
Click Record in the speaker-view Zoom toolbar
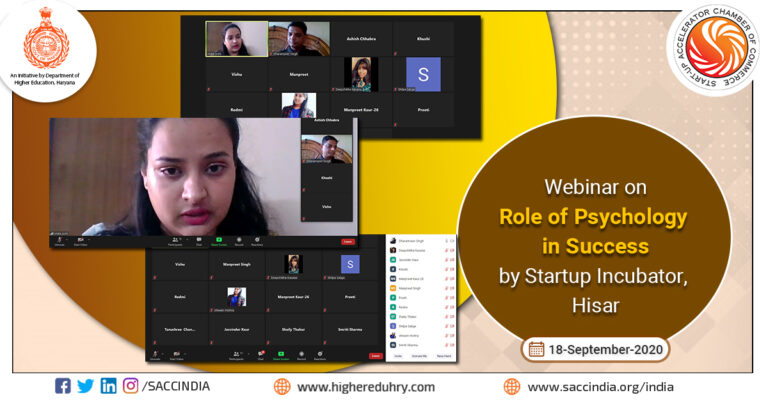pyautogui.click(x=239, y=241)
